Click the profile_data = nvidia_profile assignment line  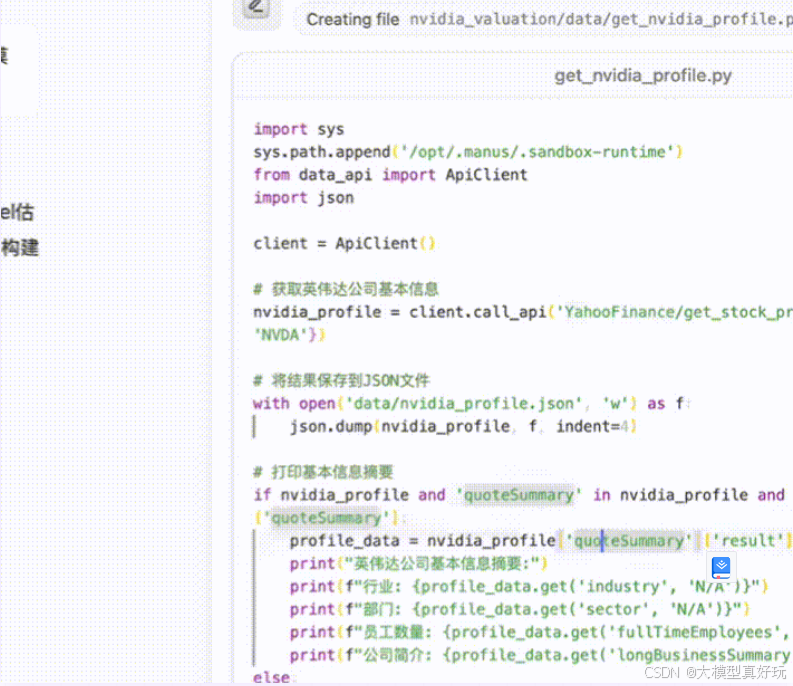pyautogui.click(x=541, y=541)
